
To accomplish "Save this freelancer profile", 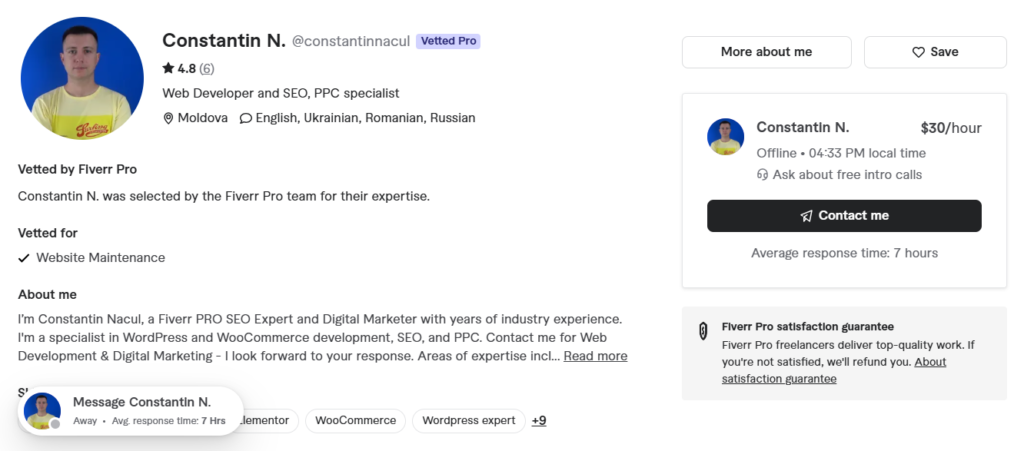I will pos(935,52).
